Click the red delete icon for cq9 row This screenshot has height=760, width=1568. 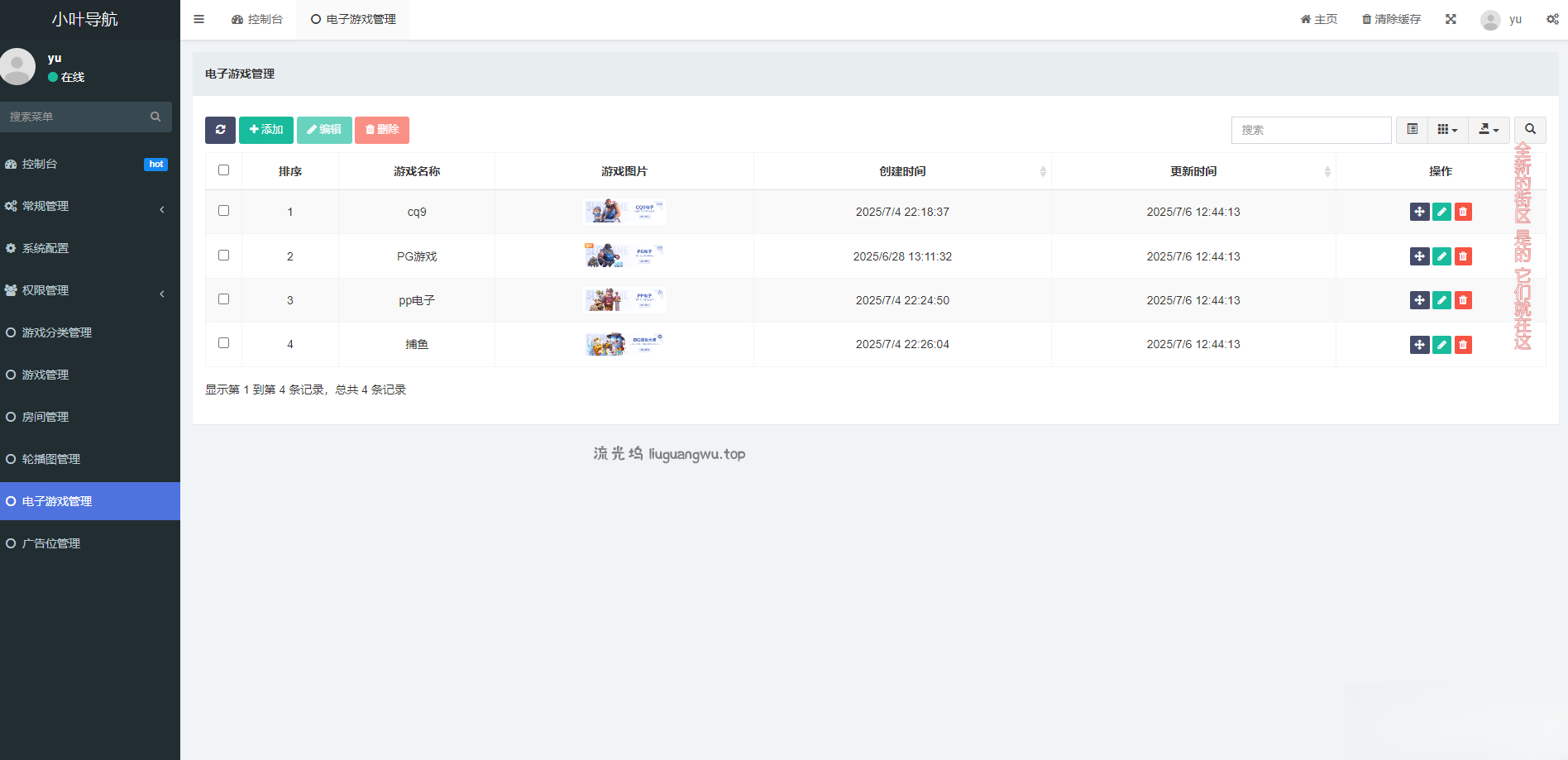pyautogui.click(x=1463, y=212)
